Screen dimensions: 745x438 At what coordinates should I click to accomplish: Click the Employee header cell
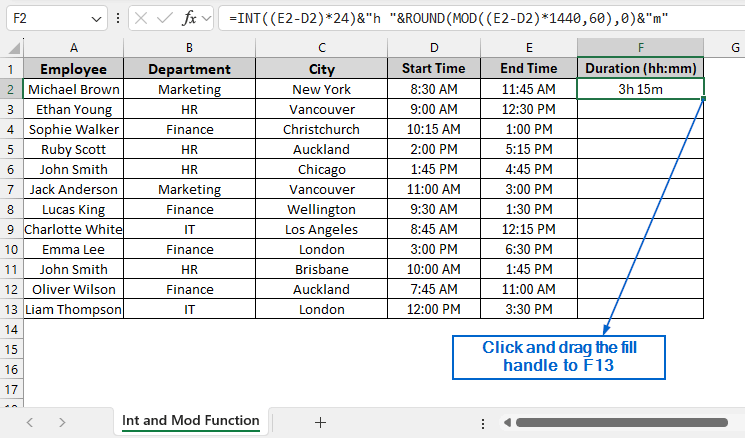pyautogui.click(x=74, y=69)
